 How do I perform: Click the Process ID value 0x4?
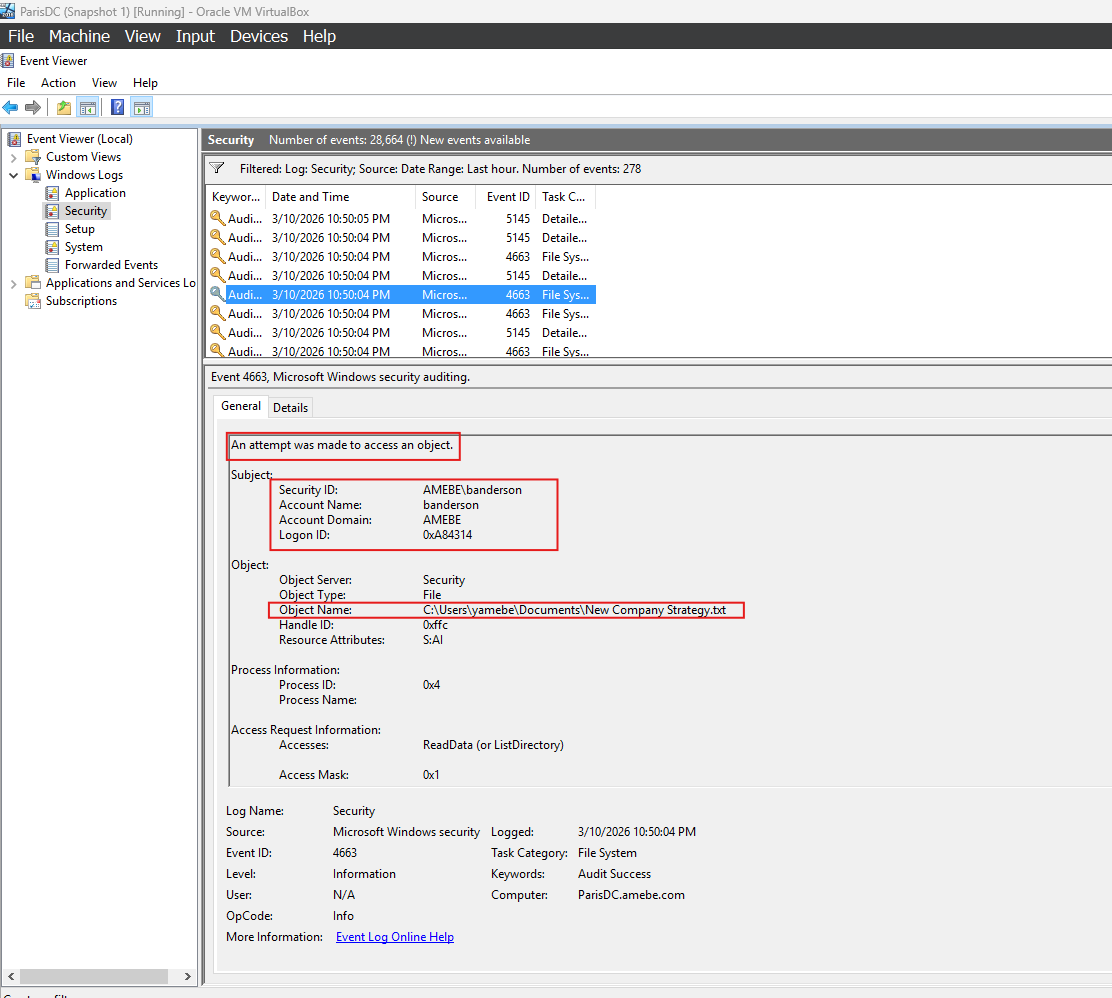pos(431,684)
